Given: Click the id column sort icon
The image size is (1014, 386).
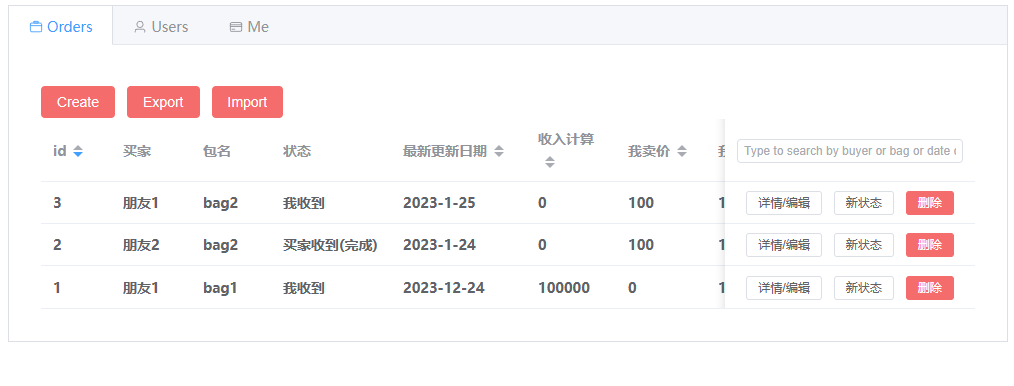Looking at the screenshot, I should 78,151.
